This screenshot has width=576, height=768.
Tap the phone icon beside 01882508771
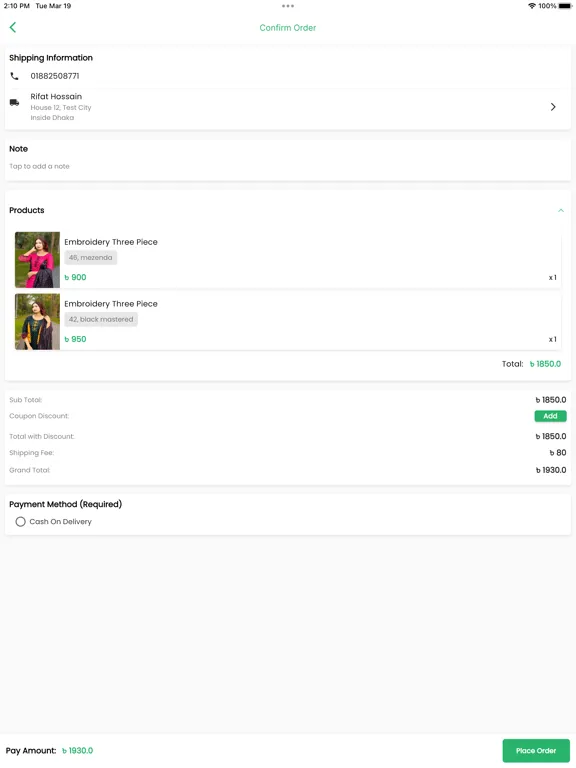[14, 76]
